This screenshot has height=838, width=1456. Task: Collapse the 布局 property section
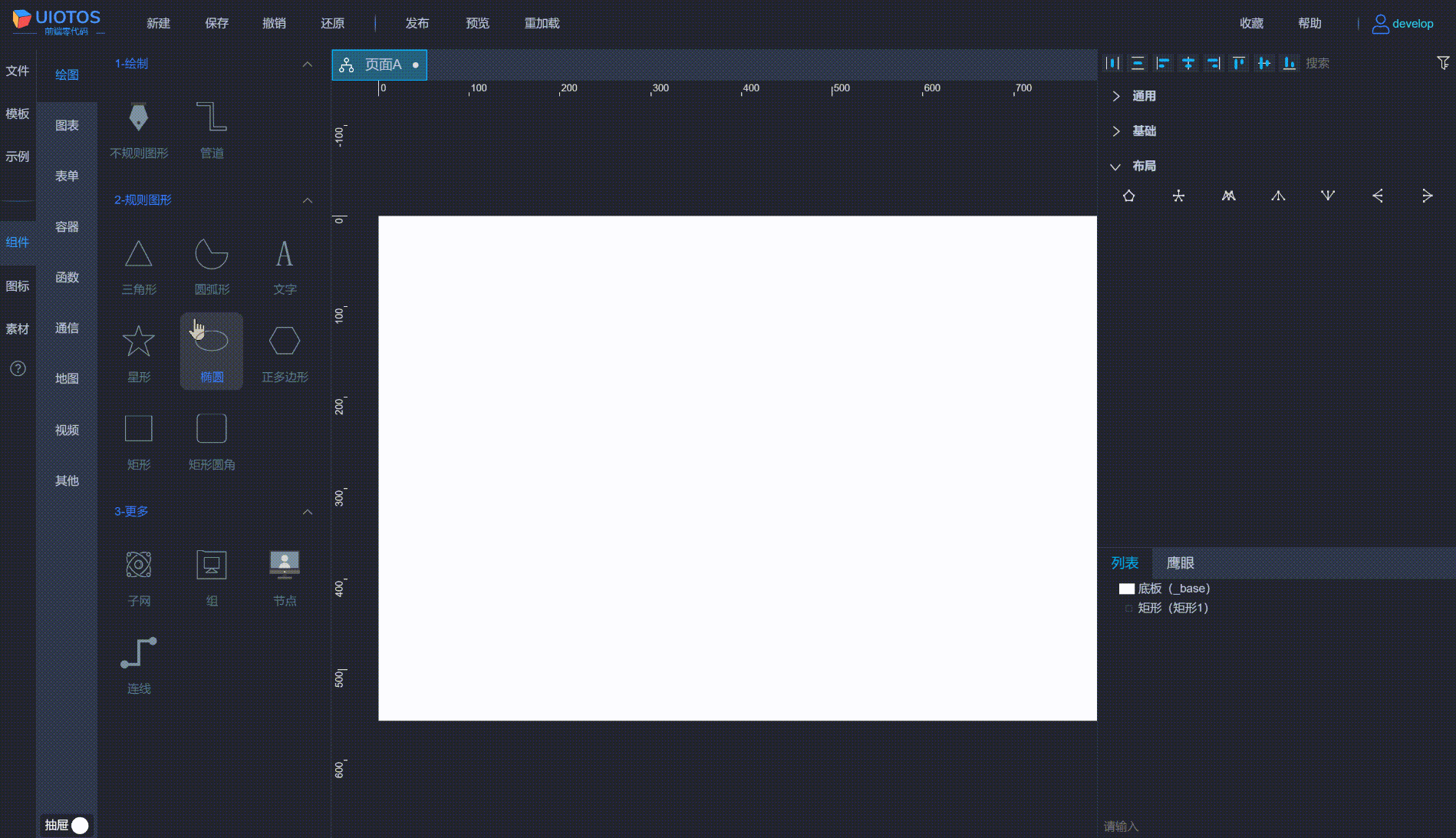(x=1144, y=166)
